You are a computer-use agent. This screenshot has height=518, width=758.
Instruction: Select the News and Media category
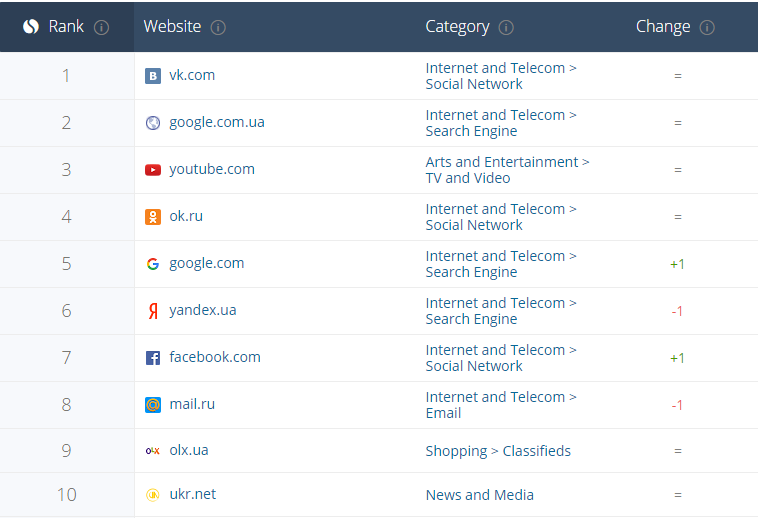coord(479,495)
